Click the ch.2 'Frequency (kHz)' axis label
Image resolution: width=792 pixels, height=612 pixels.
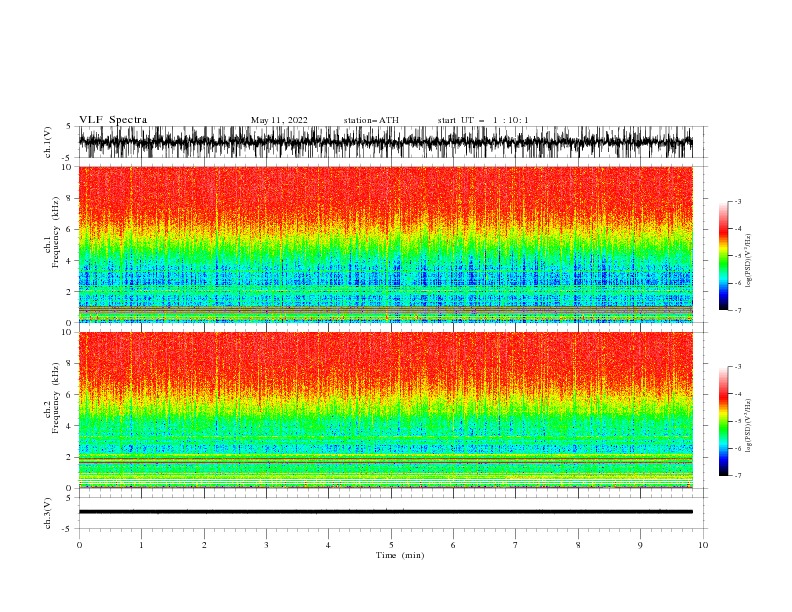(x=55, y=397)
